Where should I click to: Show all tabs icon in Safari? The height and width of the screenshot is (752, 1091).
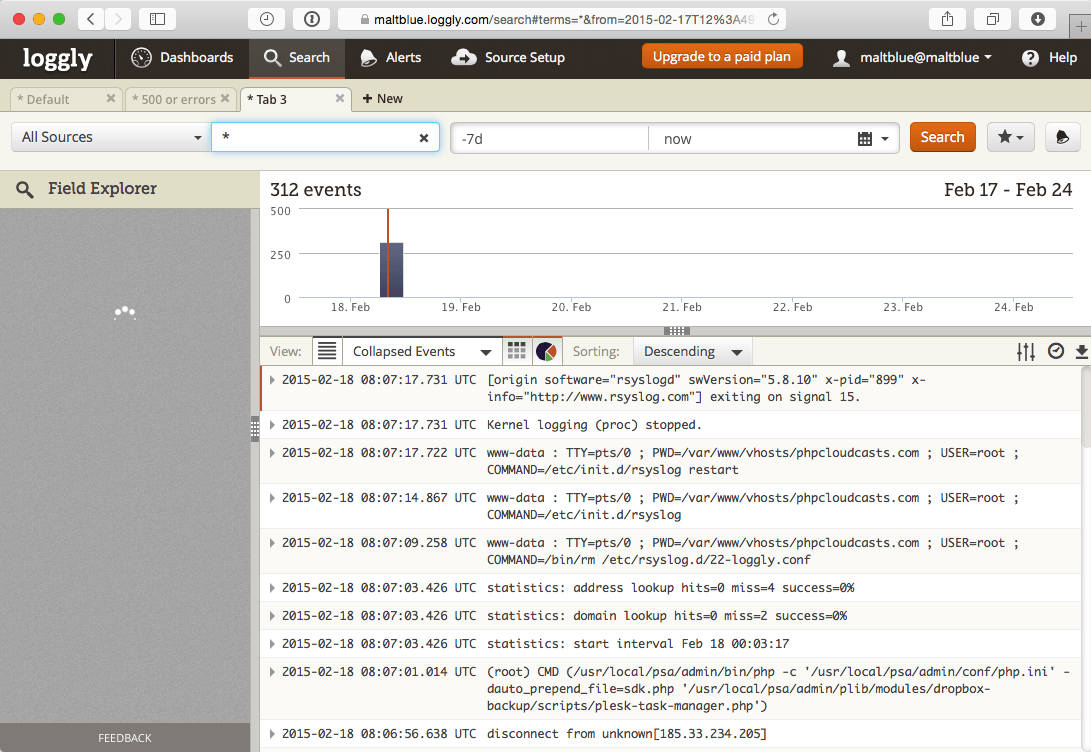993,19
